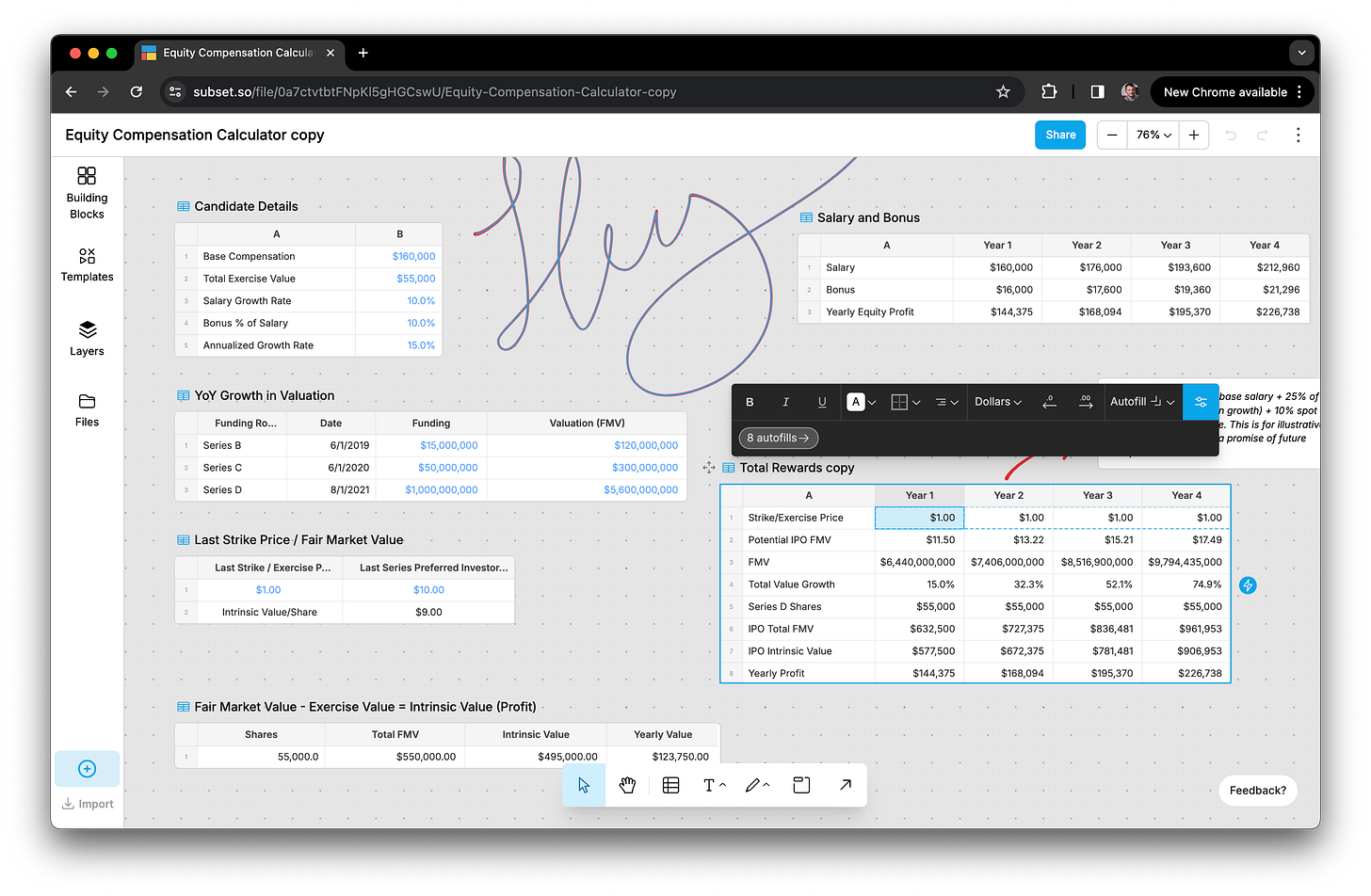Select the Base Compensation $160,000 cell
The width and height of the screenshot is (1371, 896).
coord(399,256)
